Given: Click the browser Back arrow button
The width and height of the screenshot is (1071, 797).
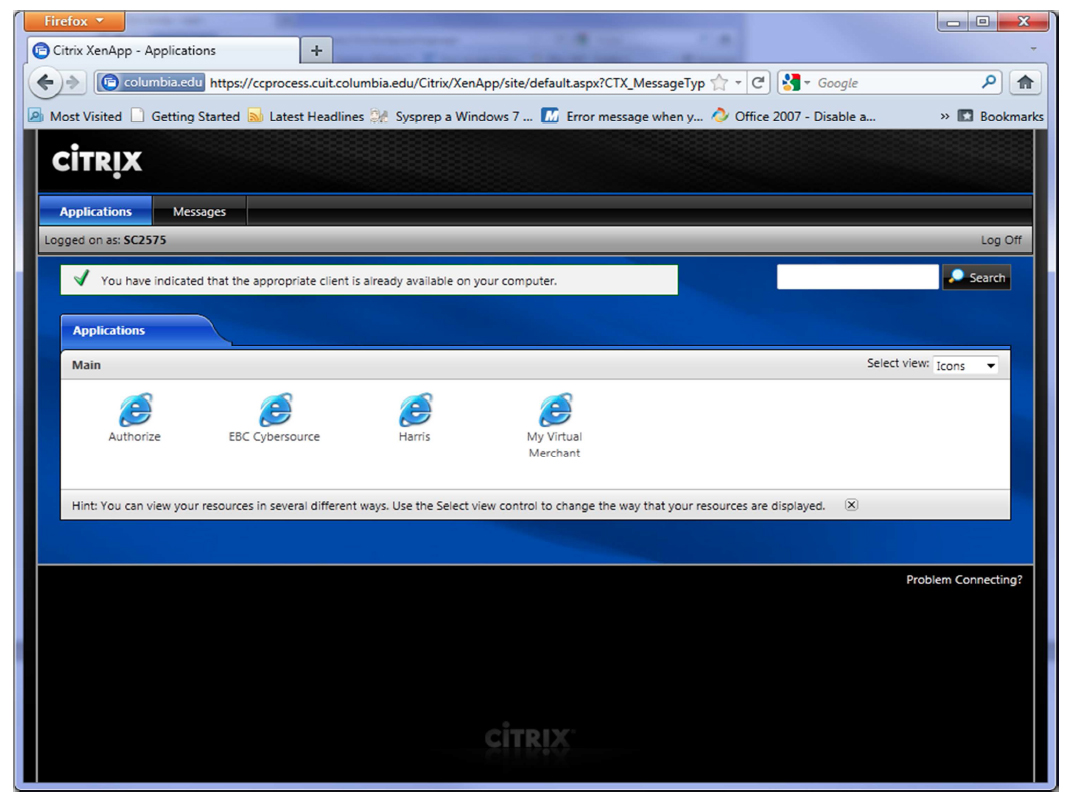Looking at the screenshot, I should [46, 83].
